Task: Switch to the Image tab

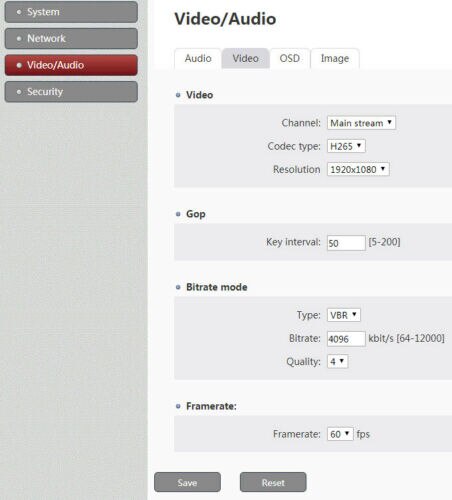Action: tap(335, 58)
